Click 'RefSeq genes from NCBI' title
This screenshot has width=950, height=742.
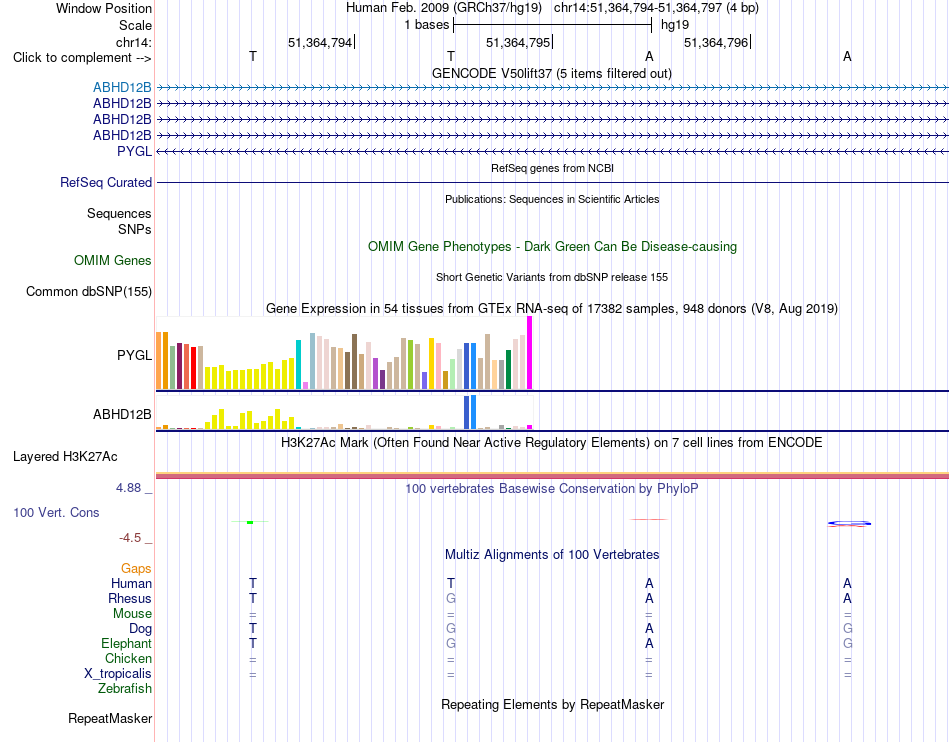(552, 168)
